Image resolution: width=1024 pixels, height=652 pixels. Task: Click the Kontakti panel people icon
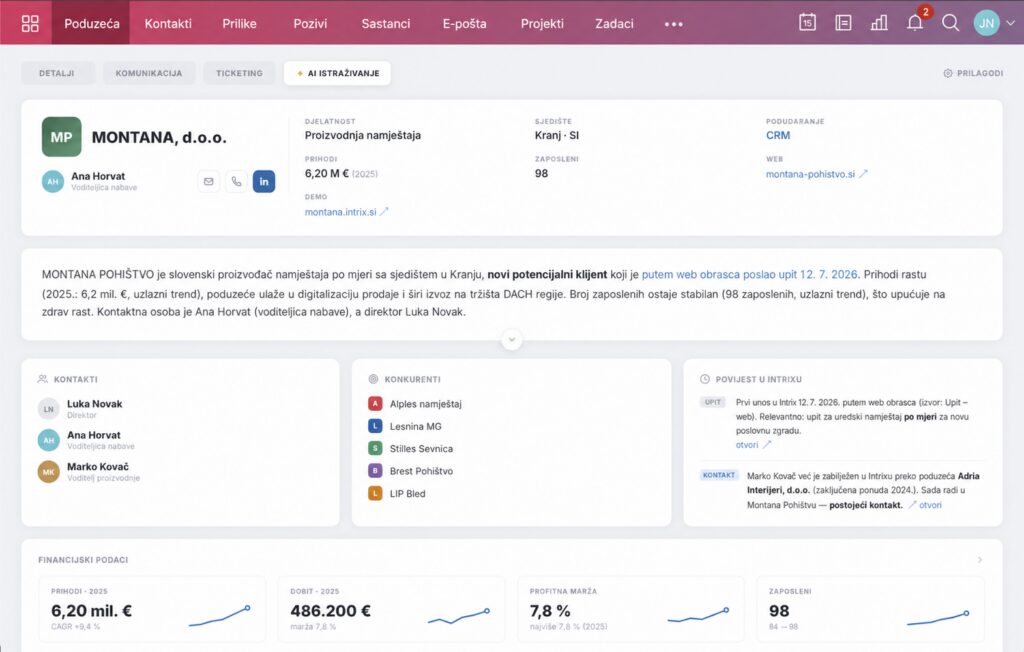click(43, 379)
